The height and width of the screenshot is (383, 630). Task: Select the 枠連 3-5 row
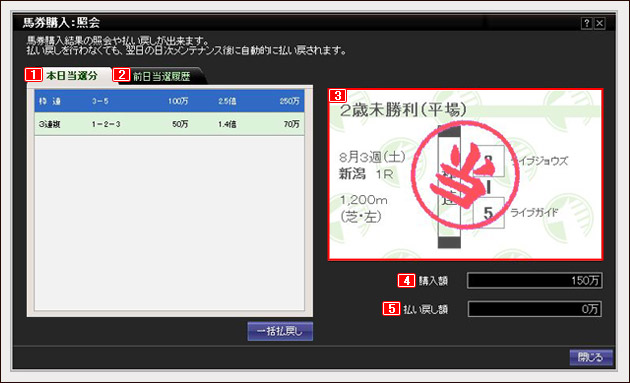point(169,101)
